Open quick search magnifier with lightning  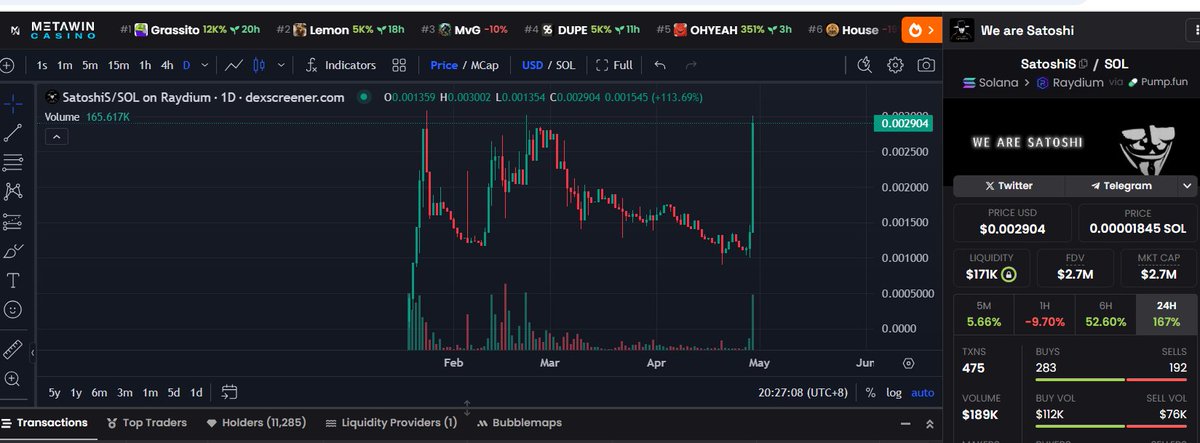point(865,65)
